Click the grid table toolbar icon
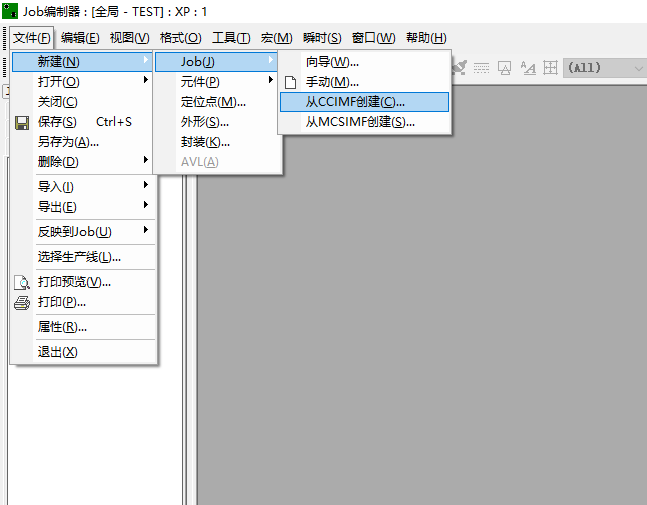 click(550, 68)
